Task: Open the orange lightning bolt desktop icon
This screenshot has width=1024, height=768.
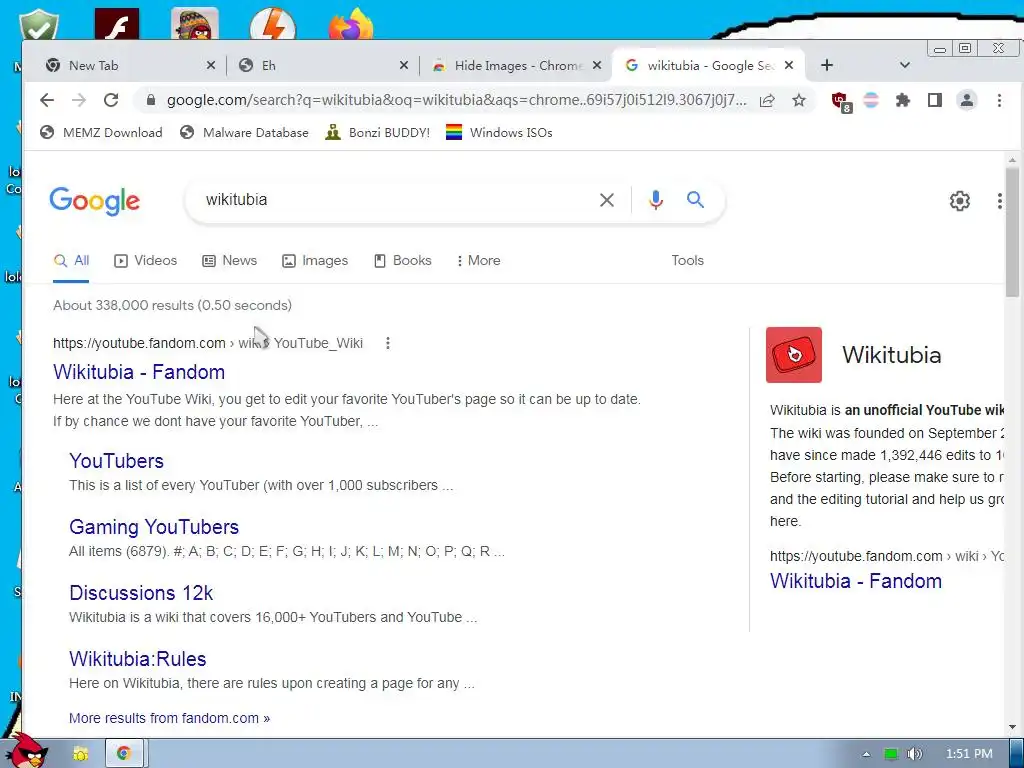Action: pyautogui.click(x=273, y=25)
